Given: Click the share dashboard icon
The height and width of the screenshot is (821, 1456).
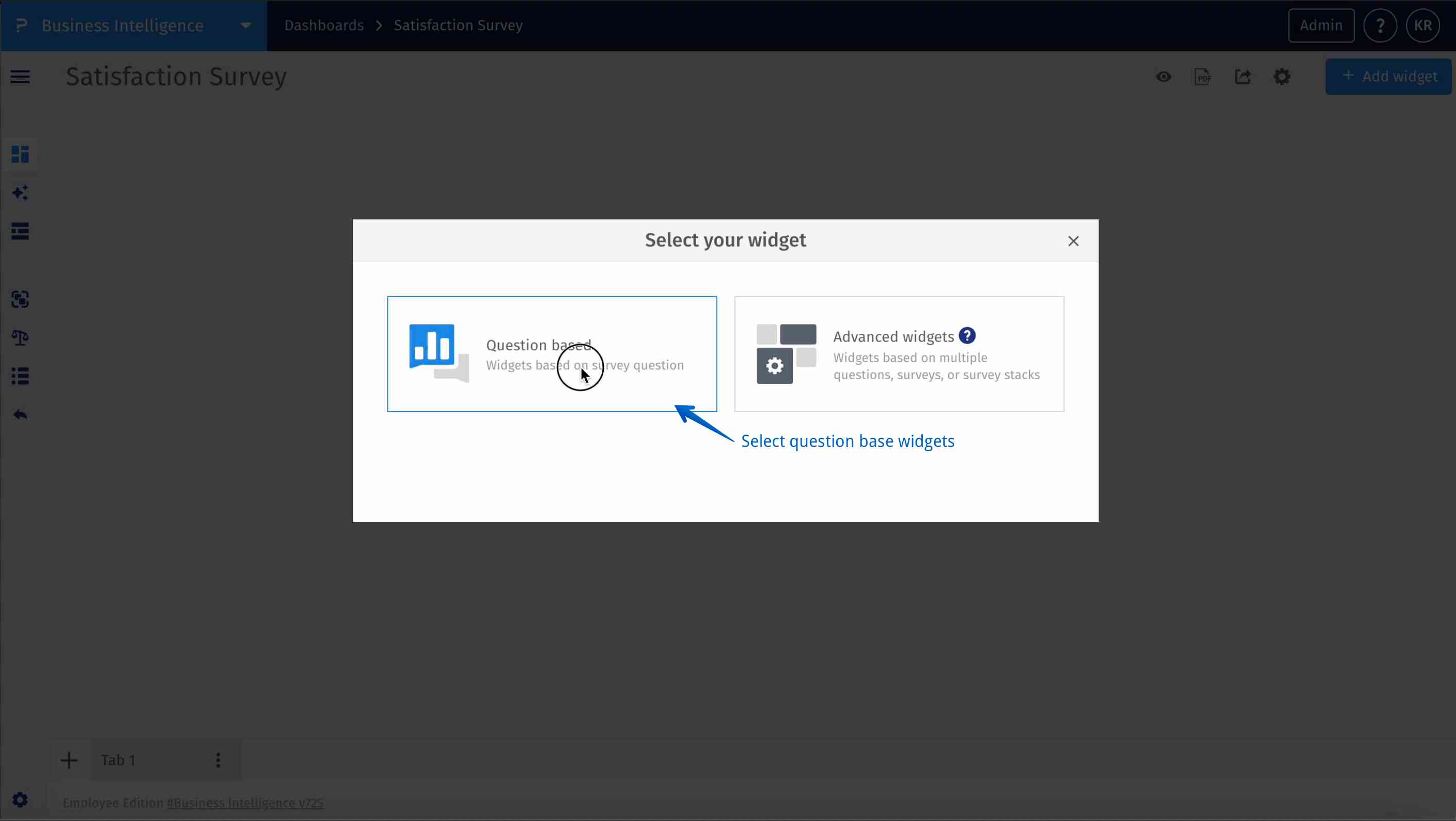Looking at the screenshot, I should (1242, 77).
